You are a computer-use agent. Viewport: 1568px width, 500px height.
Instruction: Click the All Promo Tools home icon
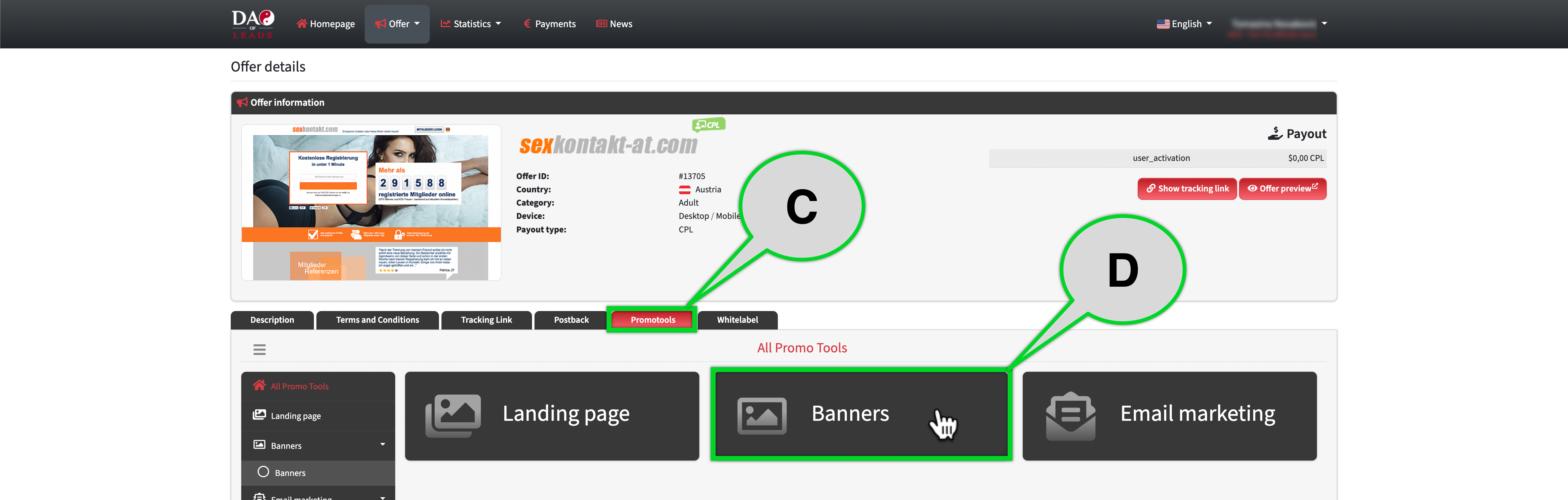click(x=259, y=386)
